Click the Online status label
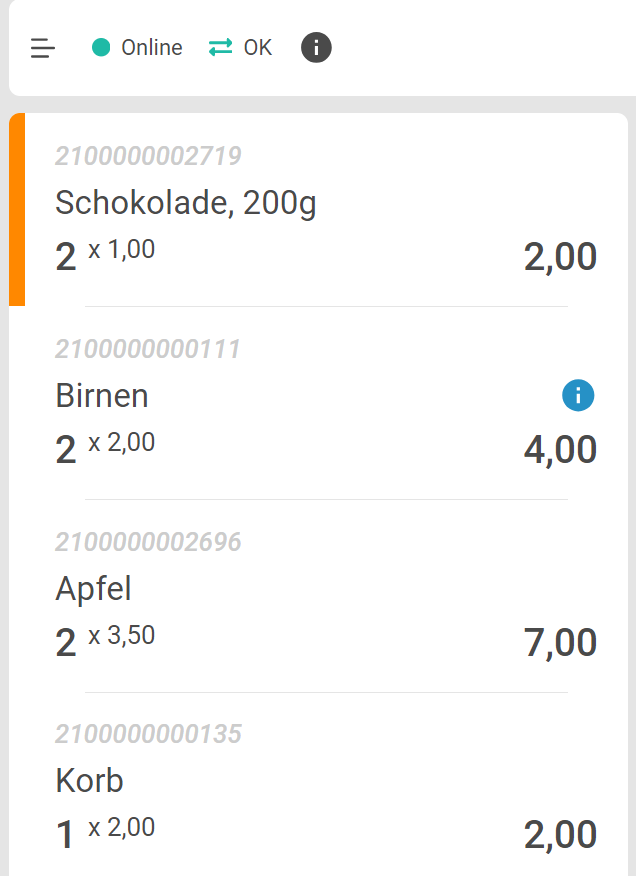636x876 pixels. click(152, 47)
